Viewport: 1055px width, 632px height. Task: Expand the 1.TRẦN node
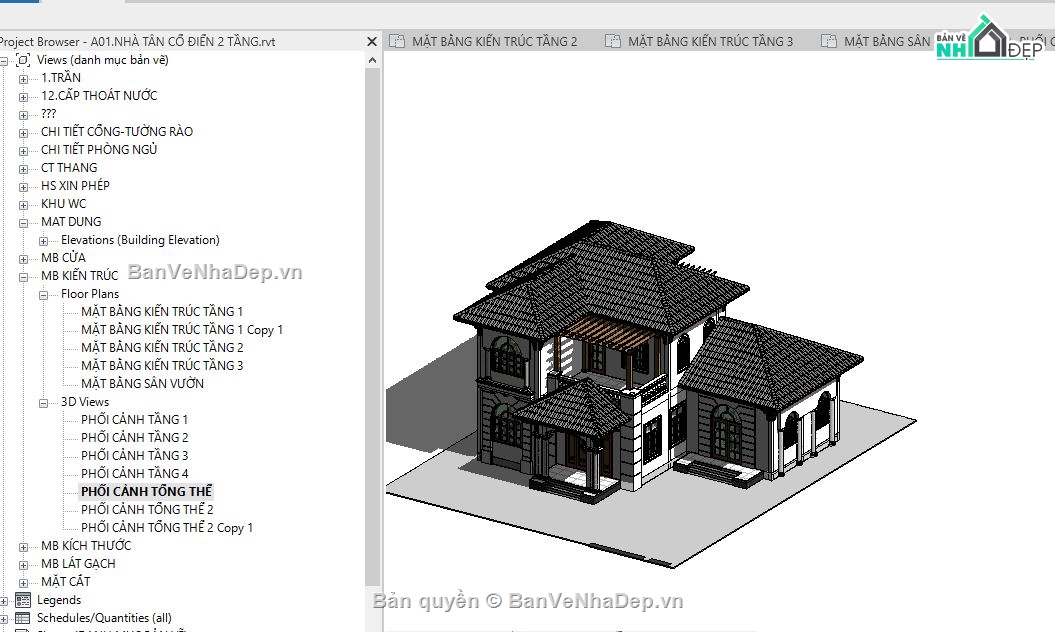tap(24, 77)
